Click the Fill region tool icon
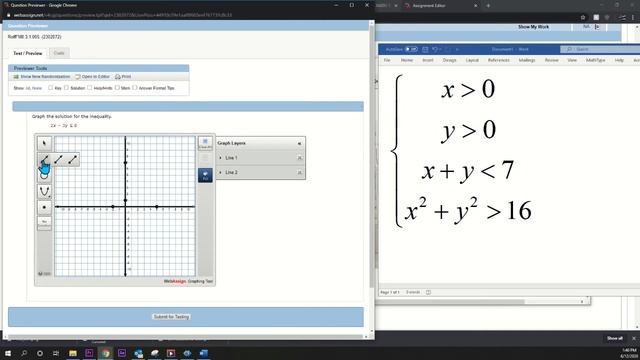 (x=205, y=175)
